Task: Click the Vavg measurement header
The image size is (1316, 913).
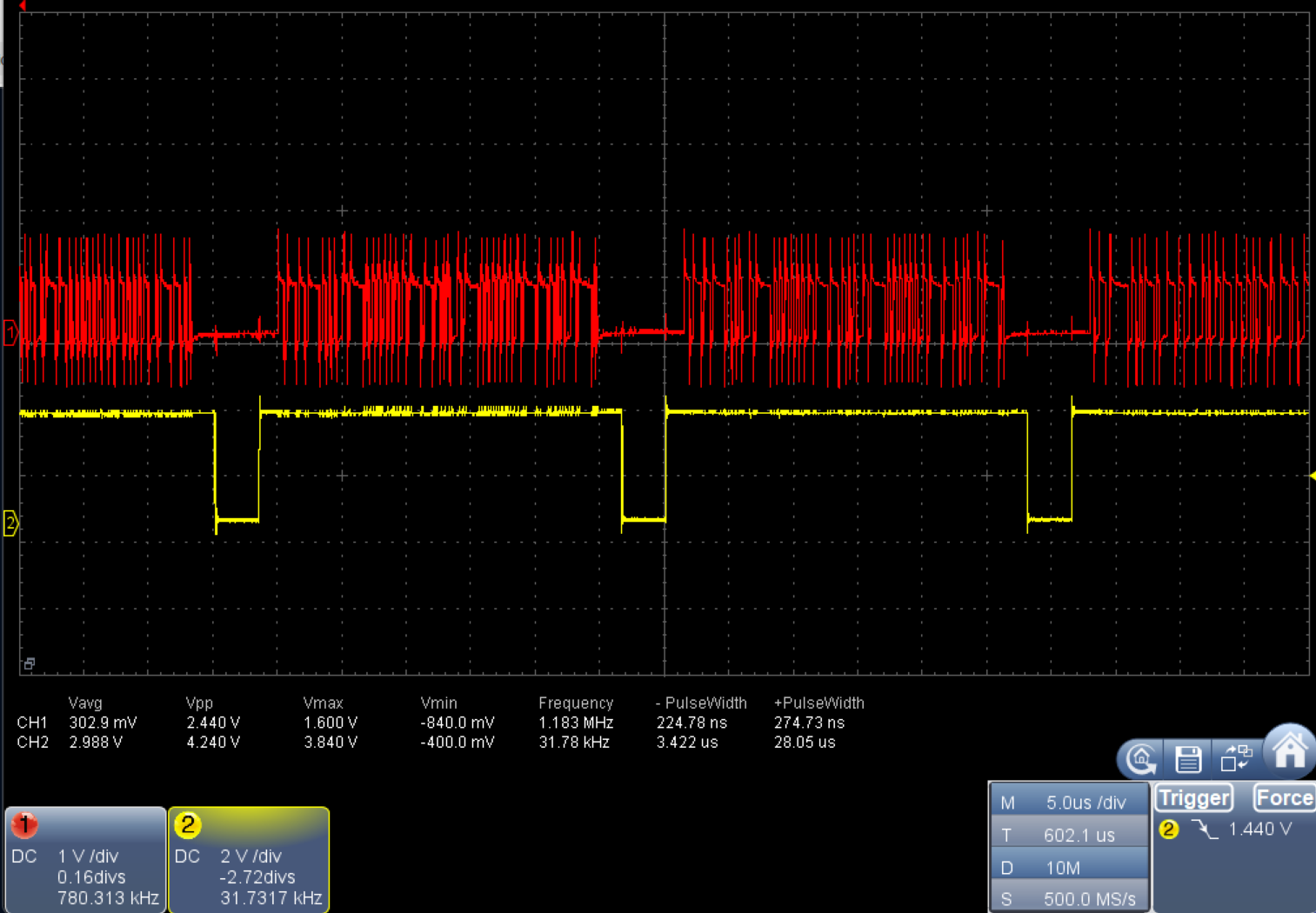Action: click(85, 703)
